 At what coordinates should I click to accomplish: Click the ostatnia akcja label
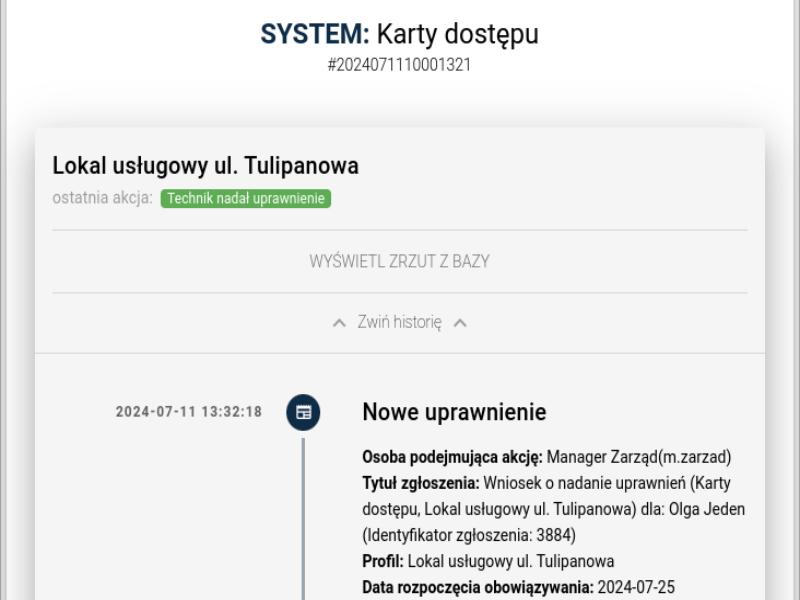tap(102, 198)
